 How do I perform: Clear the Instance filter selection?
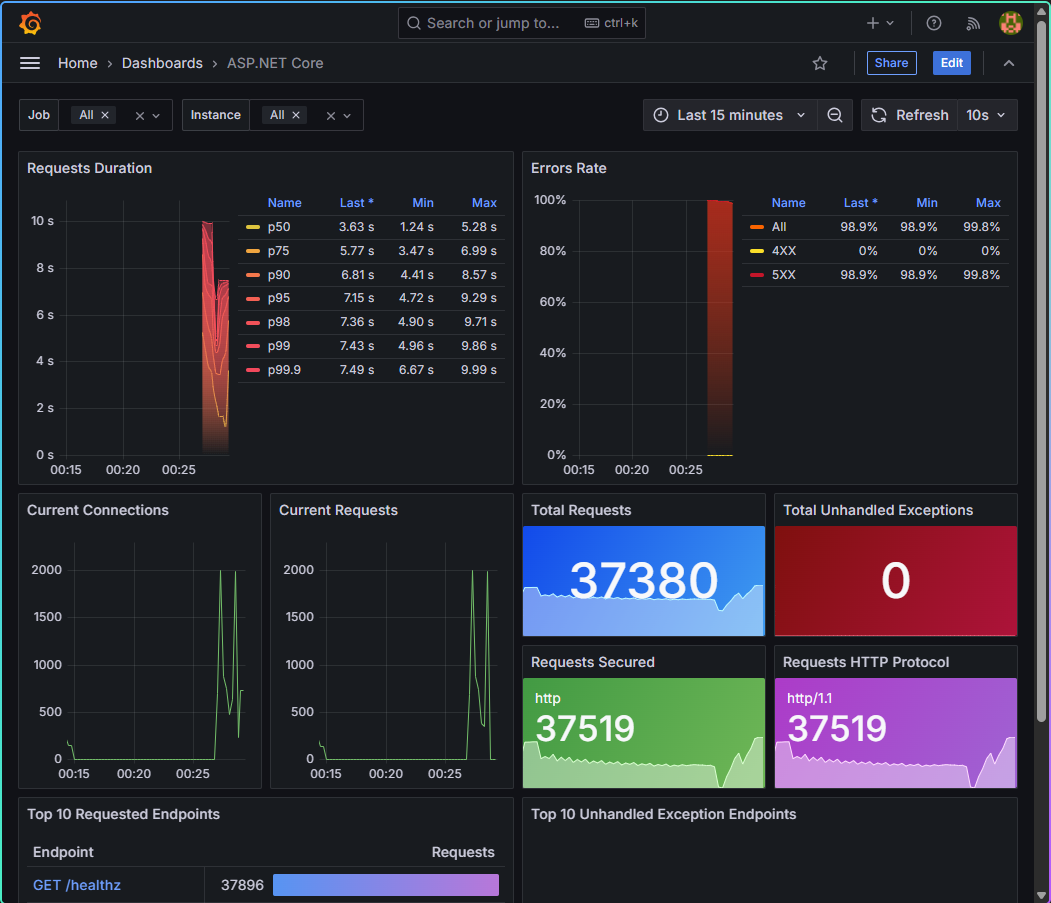330,115
